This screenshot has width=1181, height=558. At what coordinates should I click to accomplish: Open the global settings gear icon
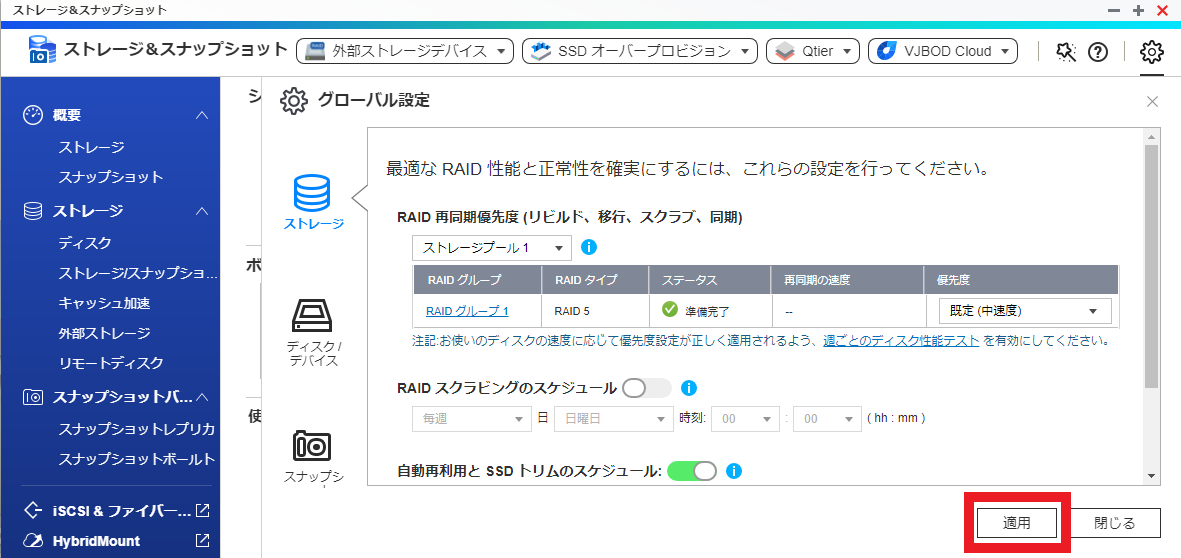pos(1152,51)
